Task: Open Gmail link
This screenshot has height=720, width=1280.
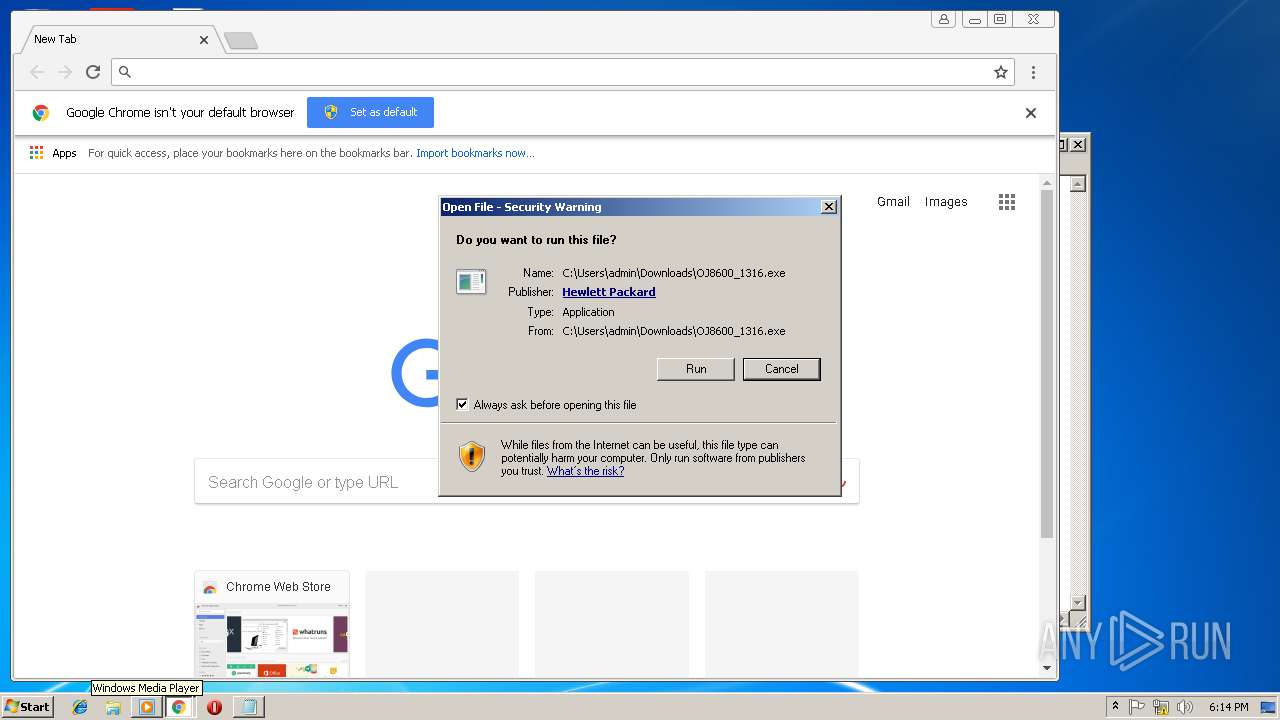Action: (893, 202)
